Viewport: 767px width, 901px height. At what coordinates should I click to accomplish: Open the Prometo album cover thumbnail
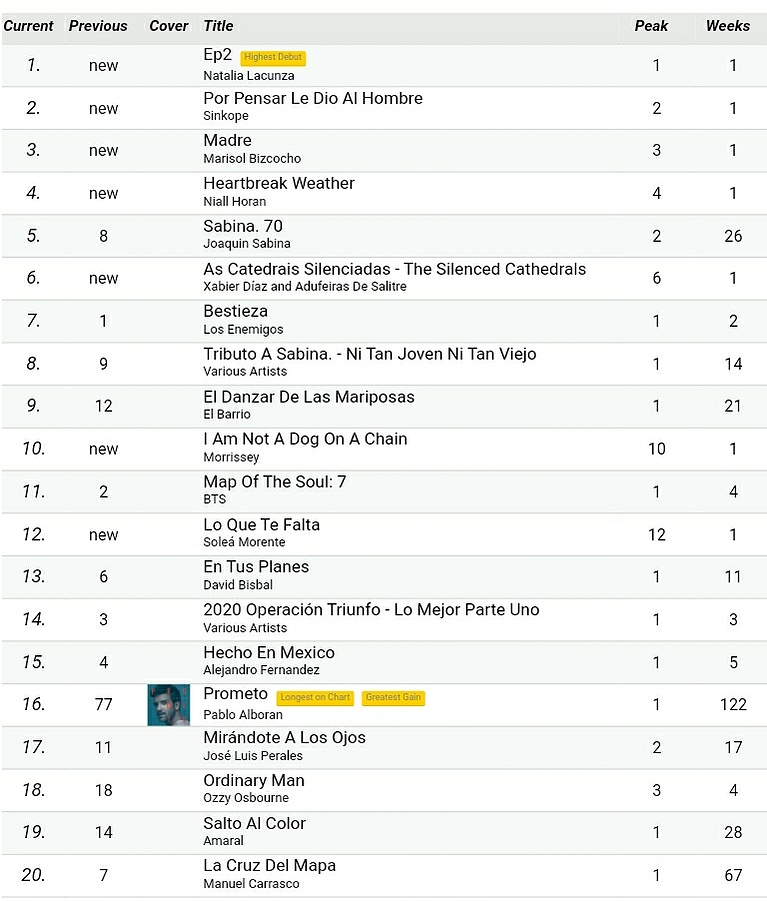coord(168,704)
